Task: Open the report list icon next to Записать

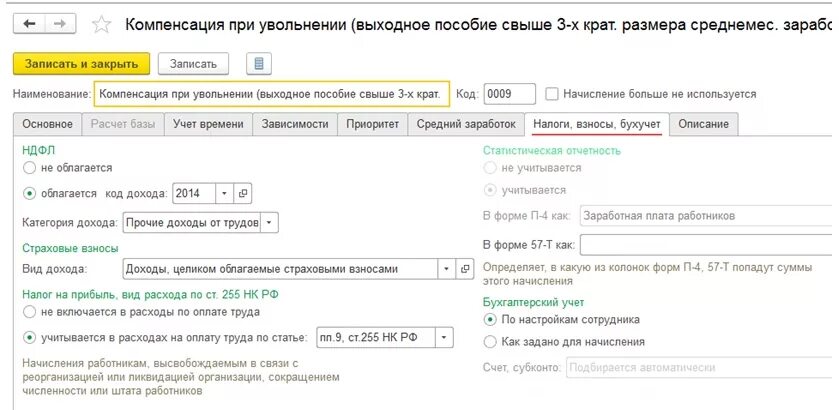Action: click(259, 64)
